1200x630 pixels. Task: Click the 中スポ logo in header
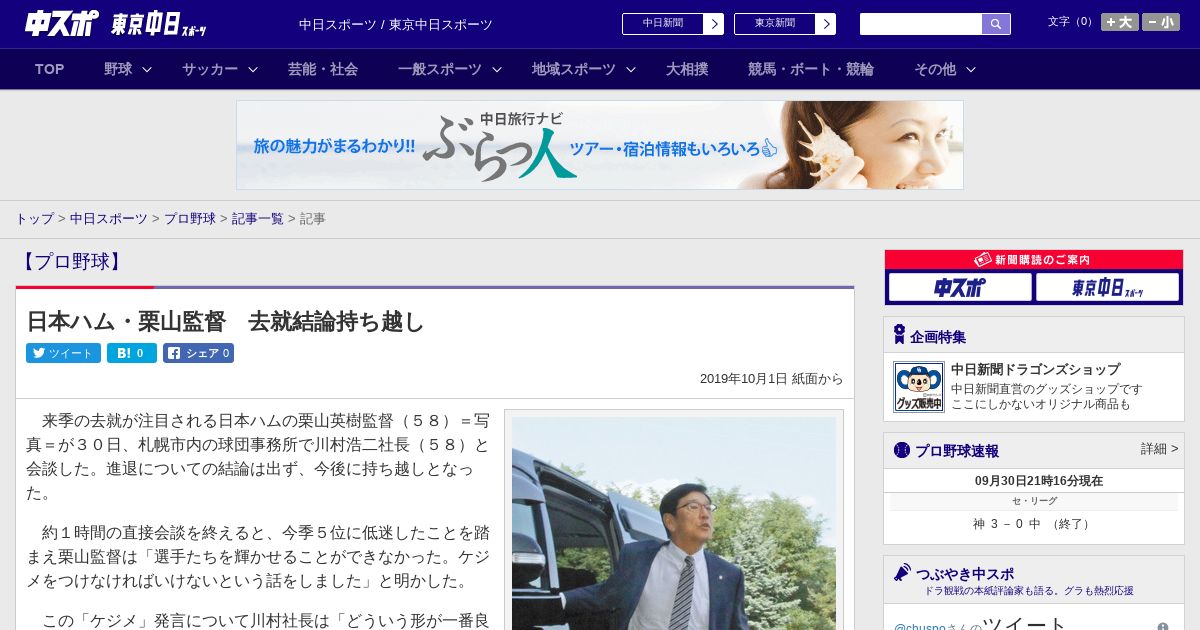click(62, 23)
